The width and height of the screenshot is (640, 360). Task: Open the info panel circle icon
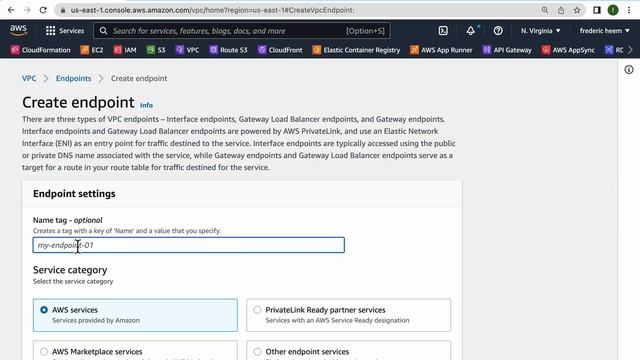(629, 70)
